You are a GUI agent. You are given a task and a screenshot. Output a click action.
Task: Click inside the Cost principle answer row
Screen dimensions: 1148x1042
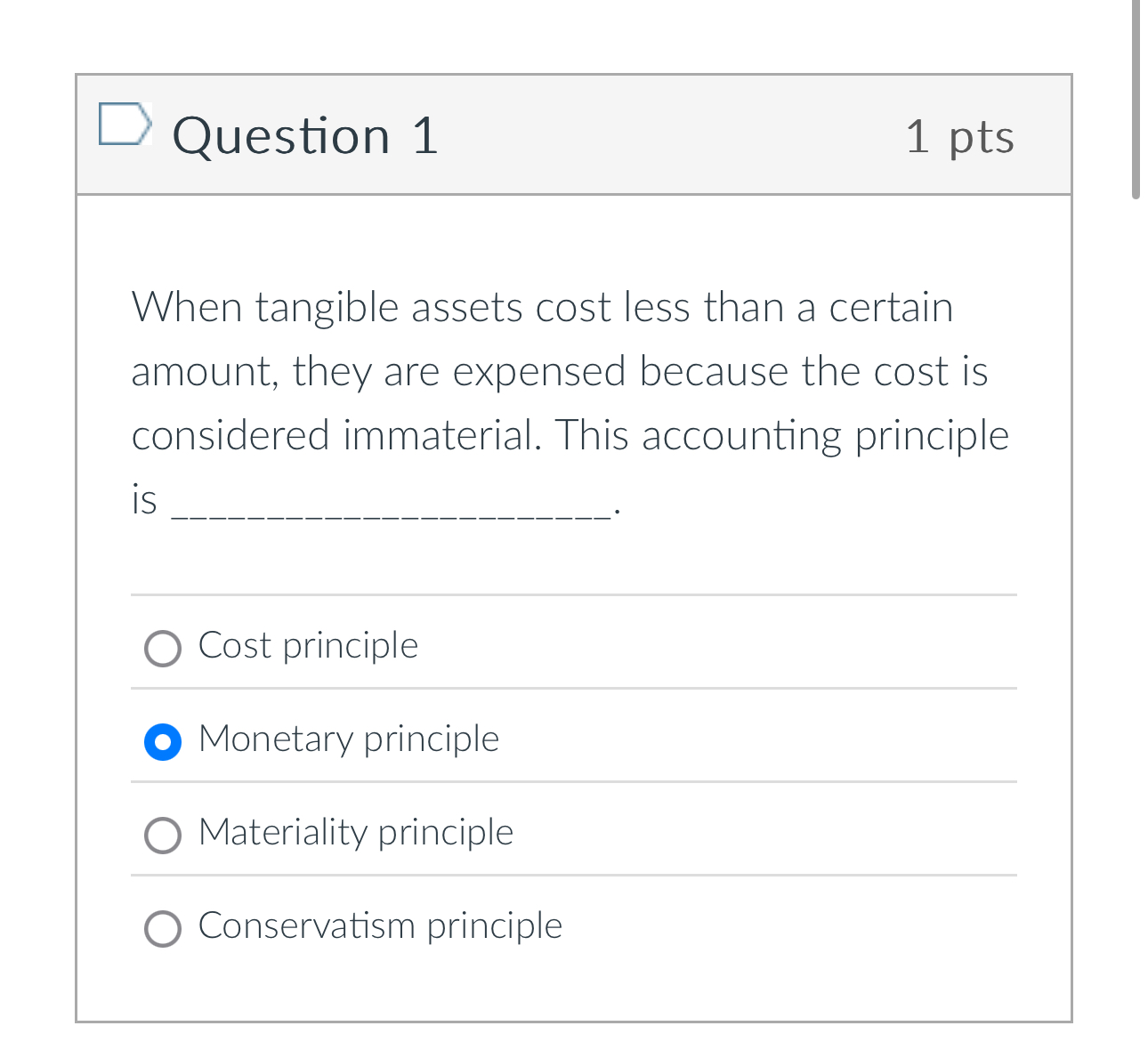pyautogui.click(x=623, y=647)
